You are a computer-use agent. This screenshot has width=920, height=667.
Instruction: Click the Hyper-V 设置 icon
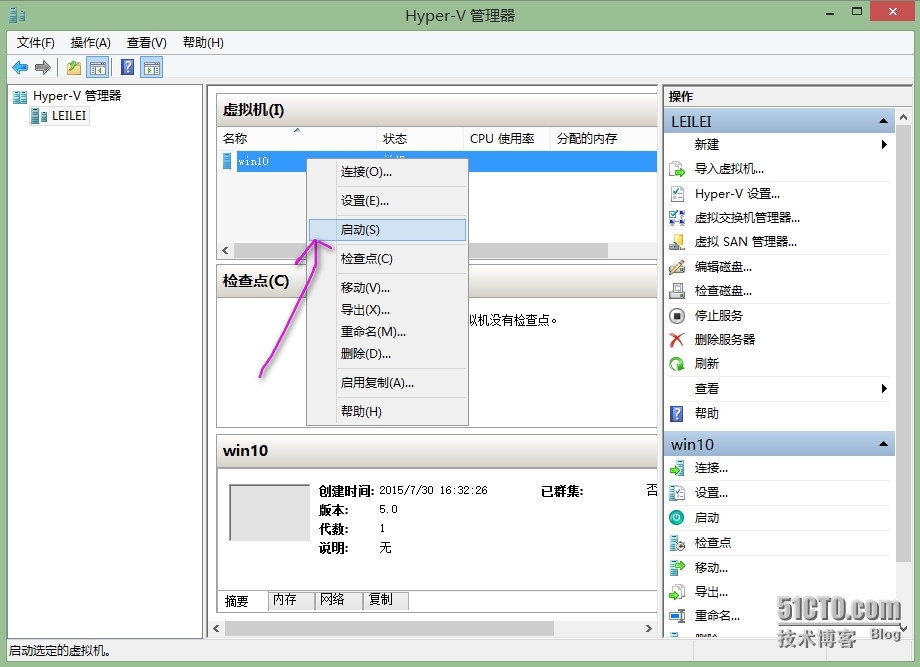coord(677,194)
